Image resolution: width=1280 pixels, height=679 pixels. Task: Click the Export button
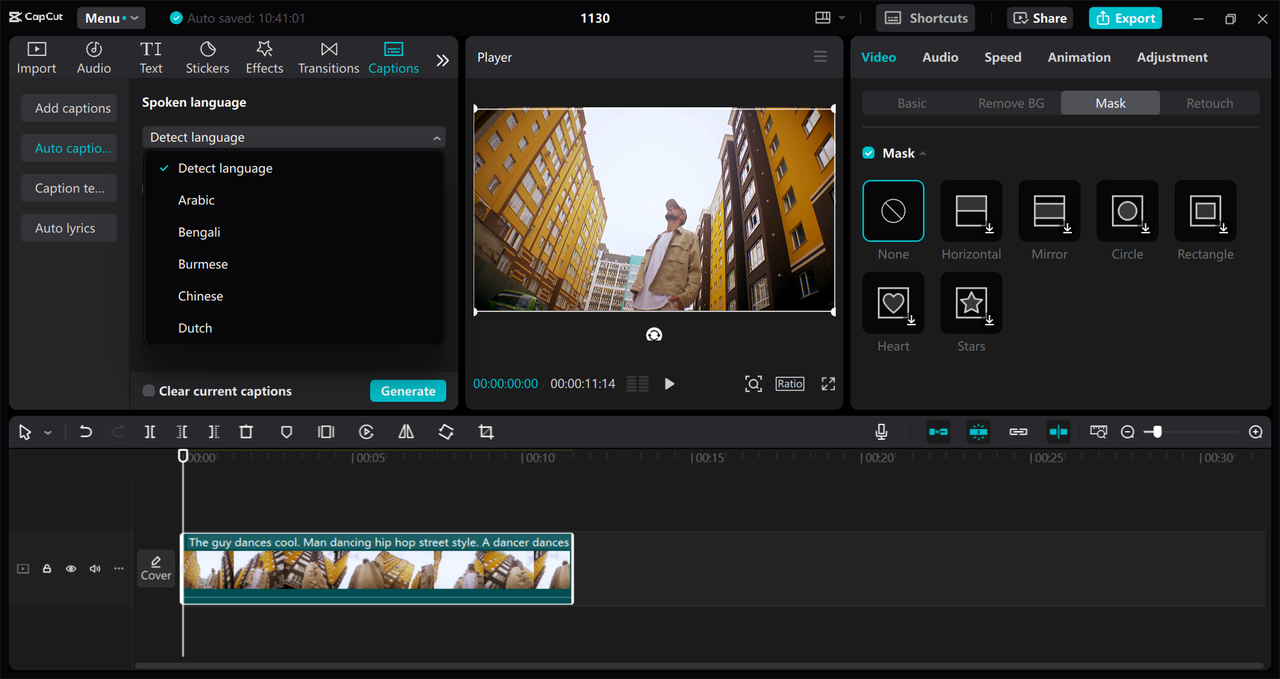1125,18
